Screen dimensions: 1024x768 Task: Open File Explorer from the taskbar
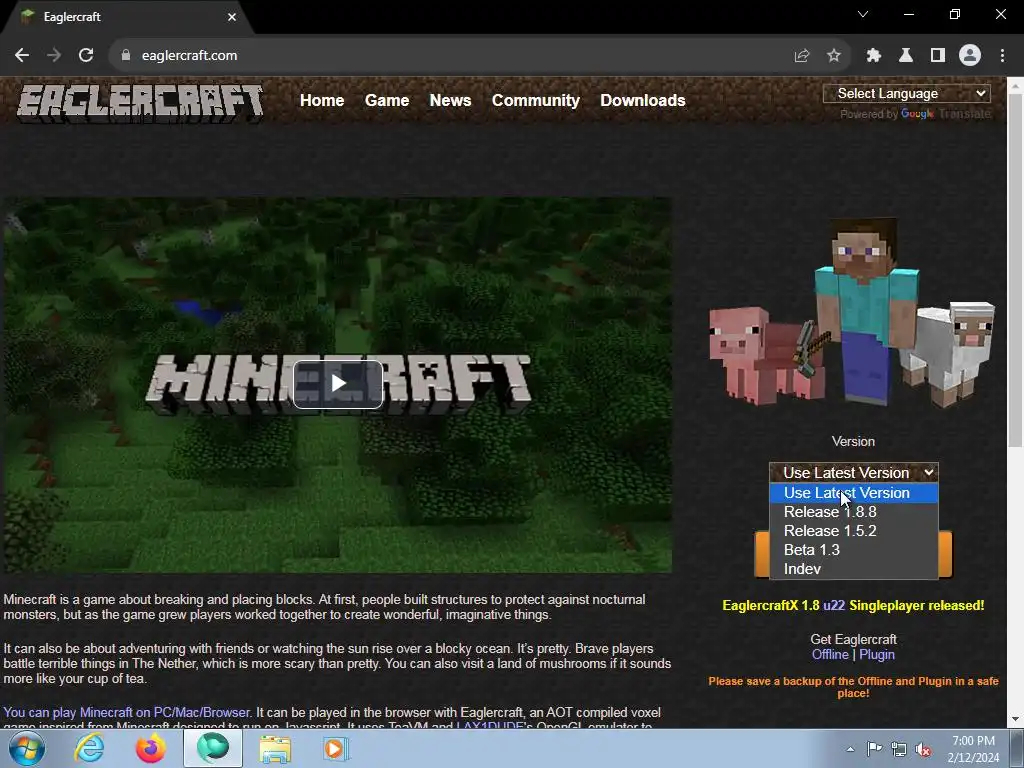pyautogui.click(x=276, y=749)
